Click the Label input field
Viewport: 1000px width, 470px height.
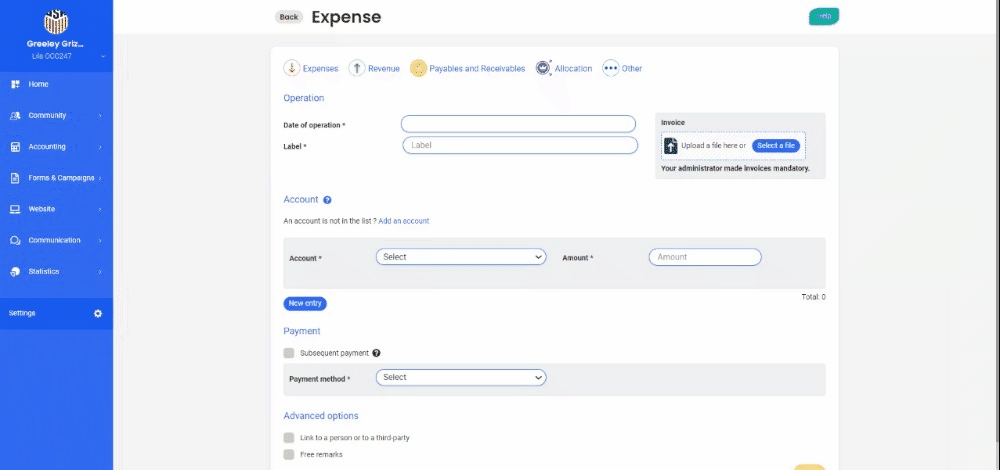click(520, 145)
